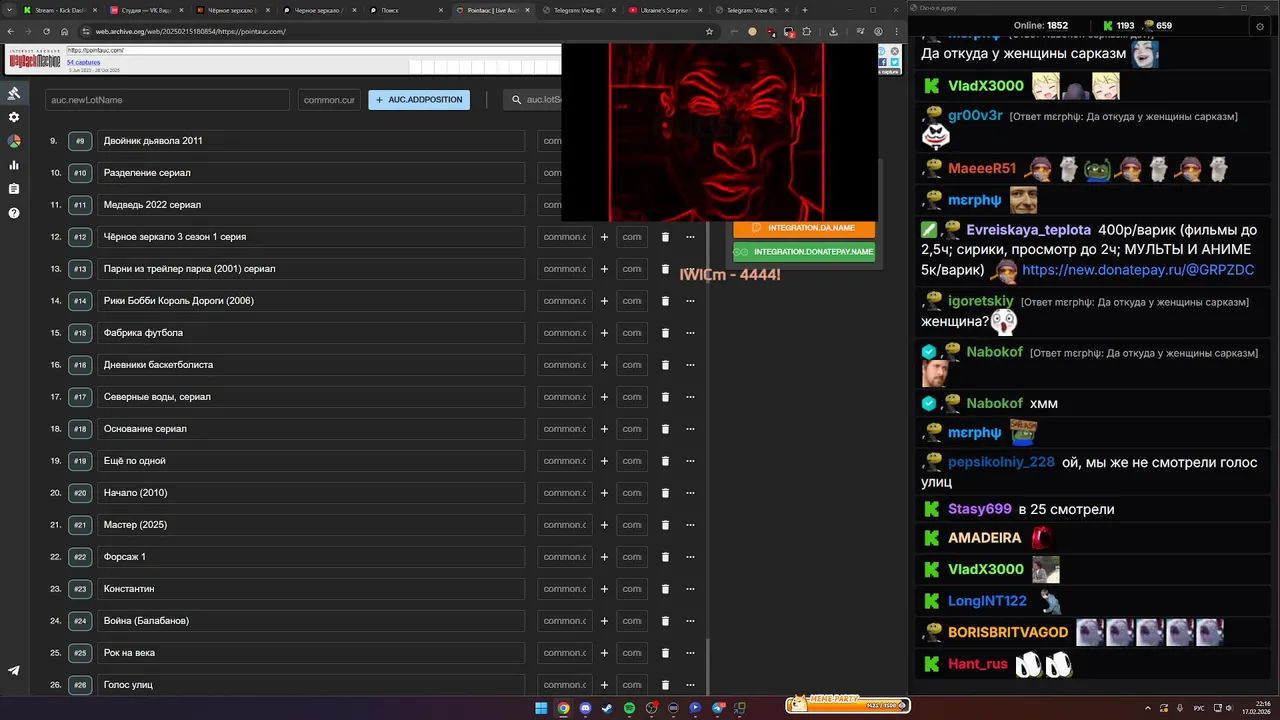Open the 54 captures Wayback link
1280x720 pixels.
(x=84, y=62)
